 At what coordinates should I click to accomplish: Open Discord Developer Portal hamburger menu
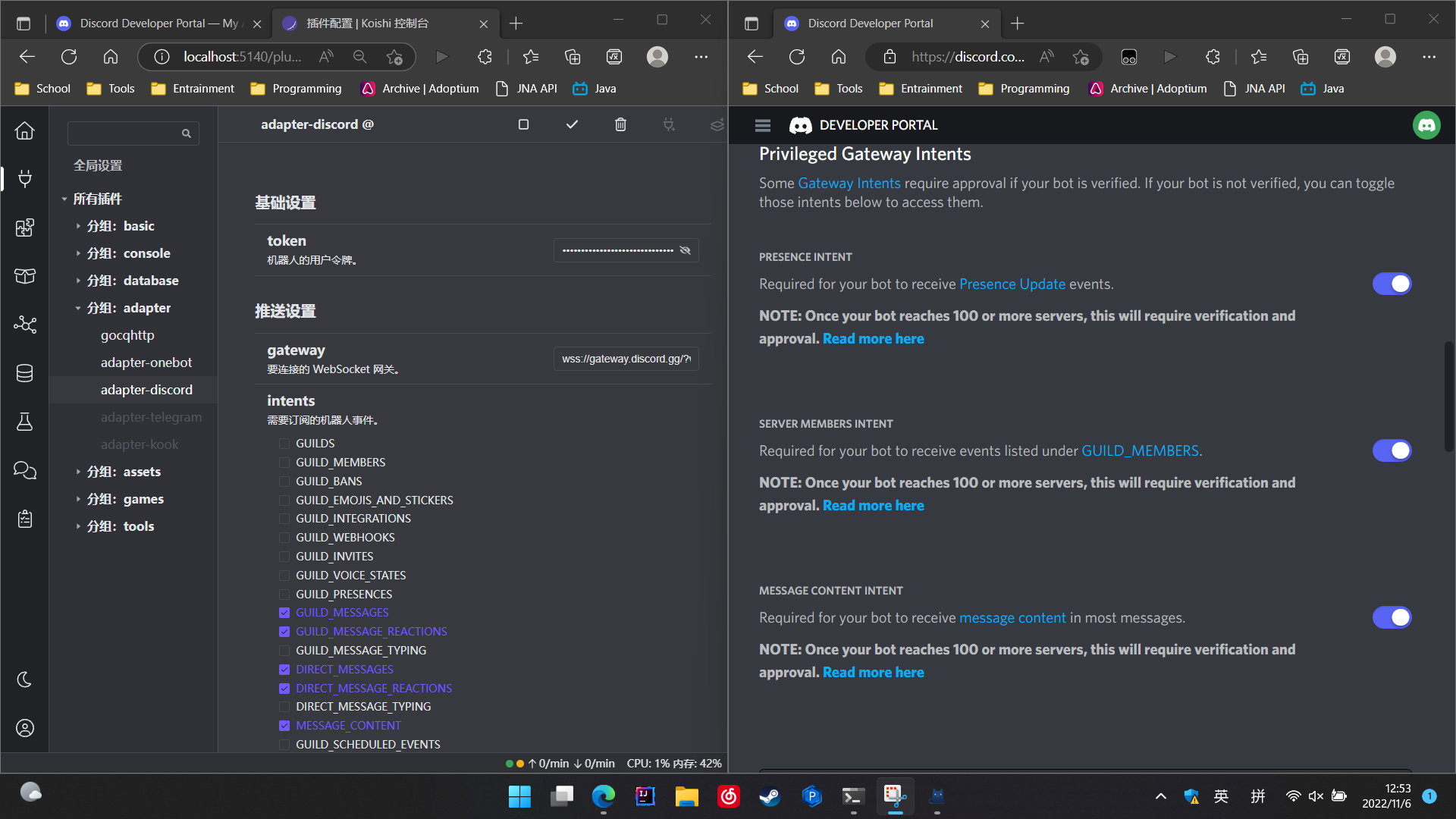pos(763,125)
